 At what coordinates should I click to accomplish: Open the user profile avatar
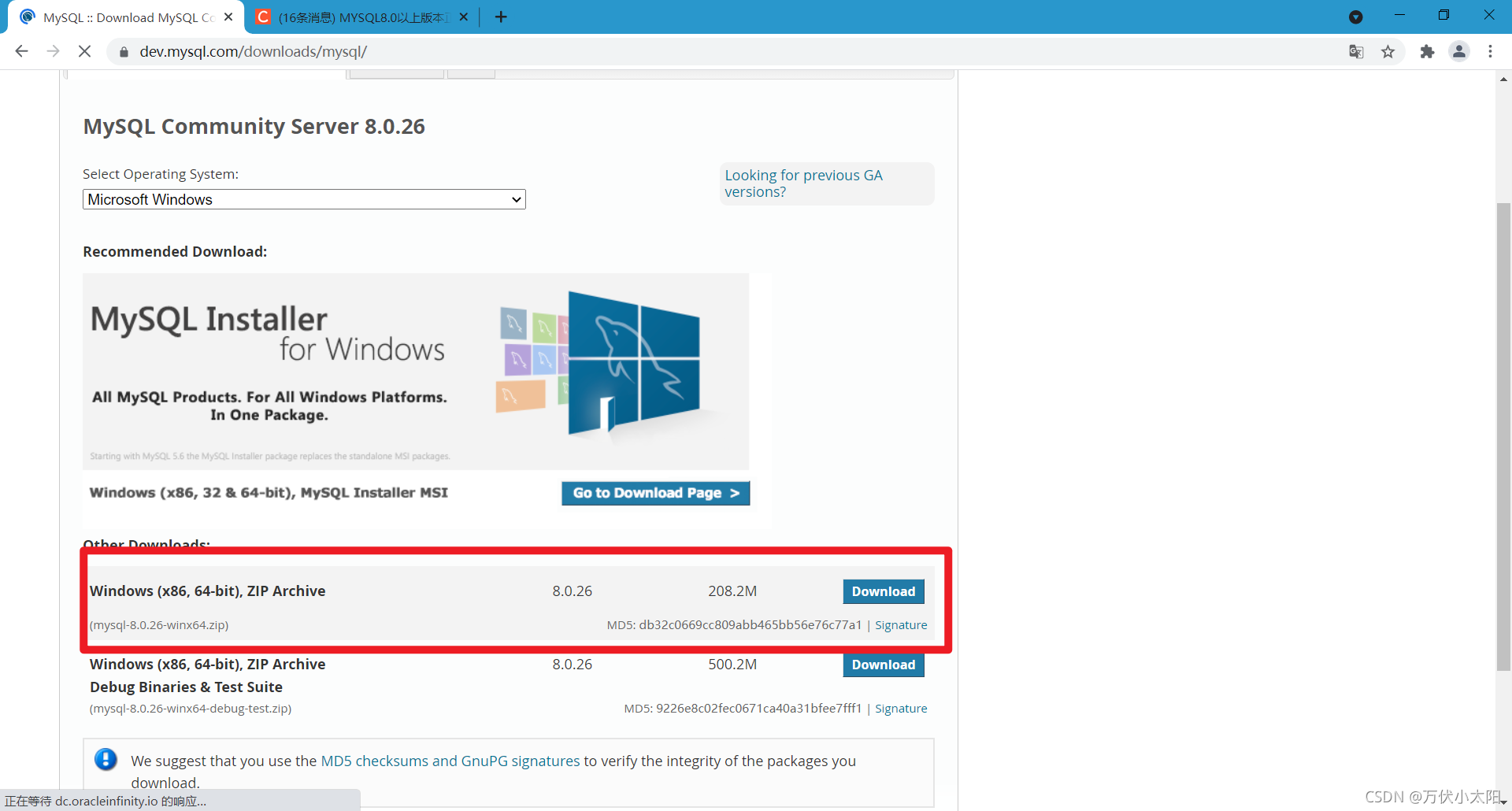coord(1459,52)
